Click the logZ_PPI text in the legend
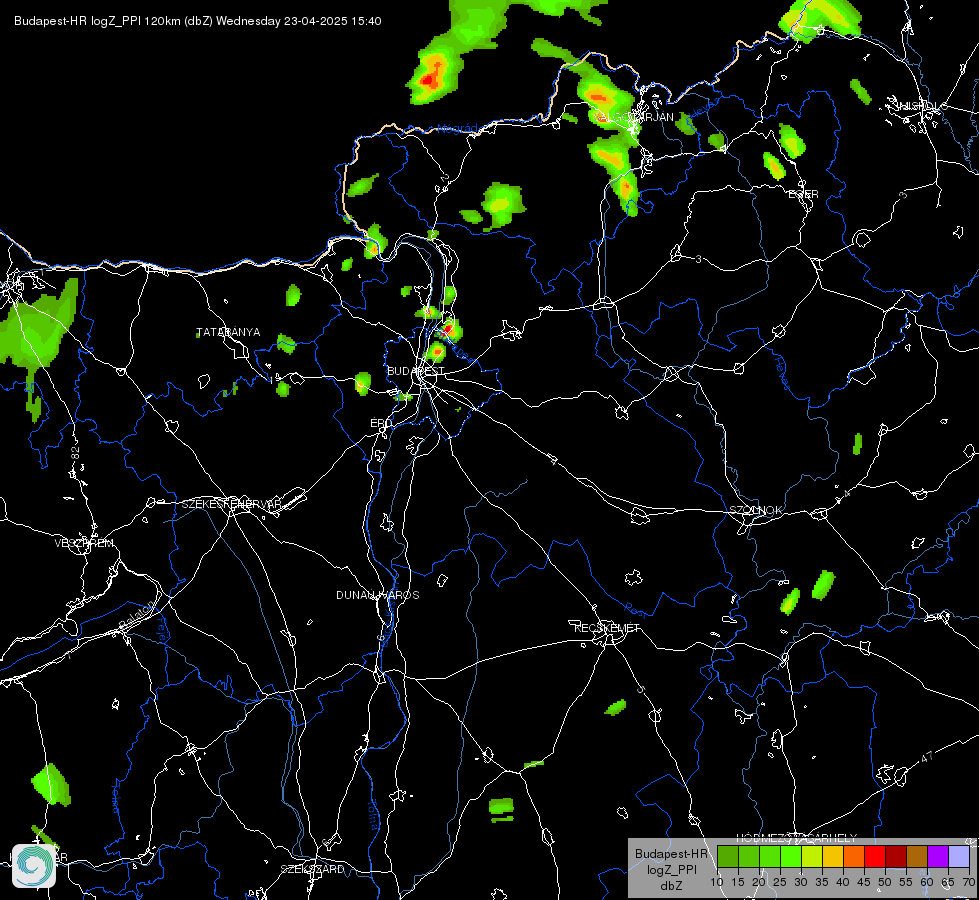This screenshot has width=979, height=900. tap(671, 870)
